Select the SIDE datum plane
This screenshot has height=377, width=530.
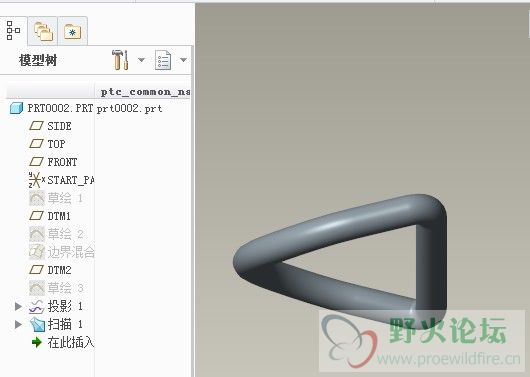[51, 126]
